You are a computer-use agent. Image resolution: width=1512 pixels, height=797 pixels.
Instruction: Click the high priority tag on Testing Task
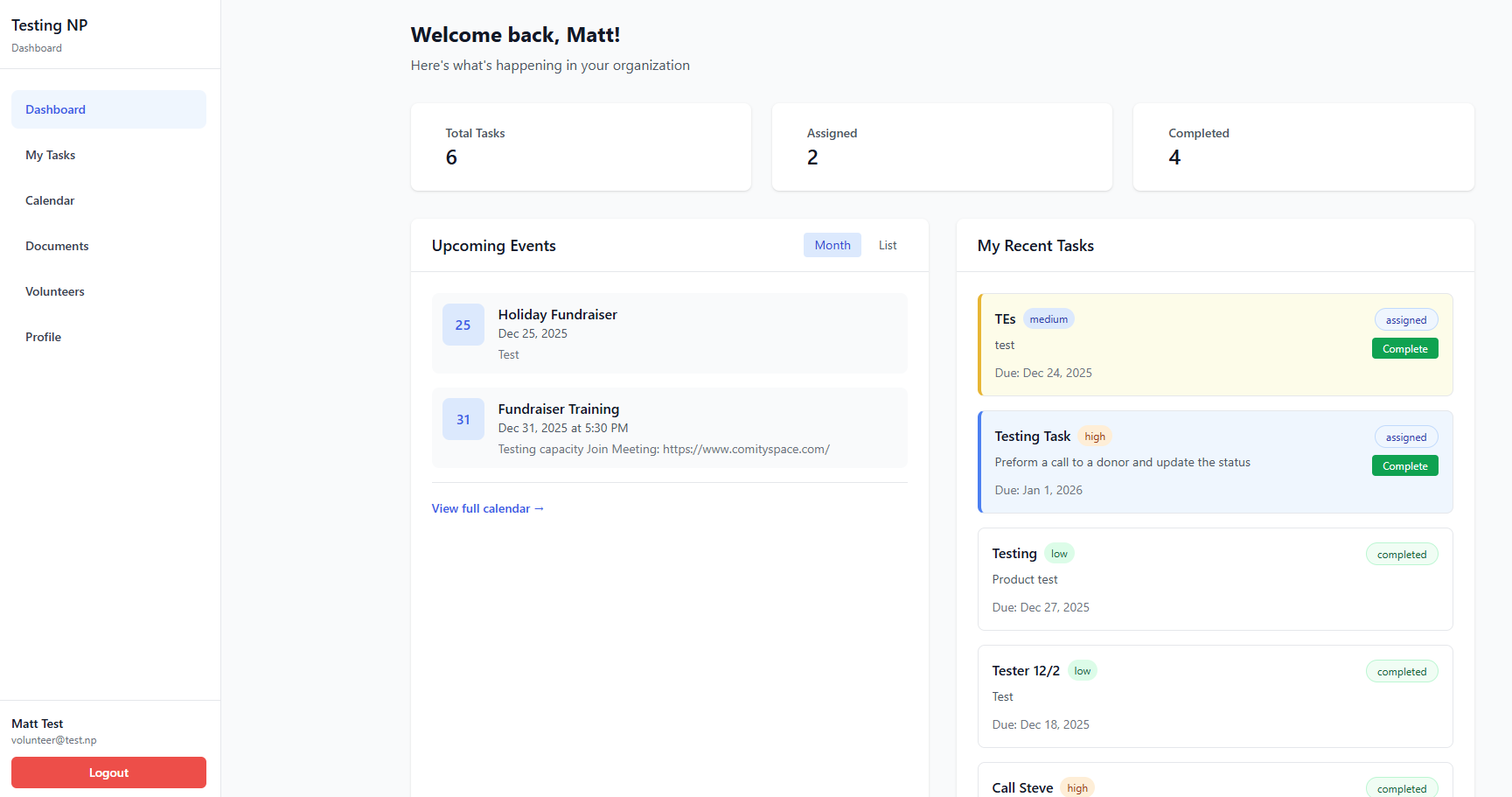click(x=1094, y=437)
